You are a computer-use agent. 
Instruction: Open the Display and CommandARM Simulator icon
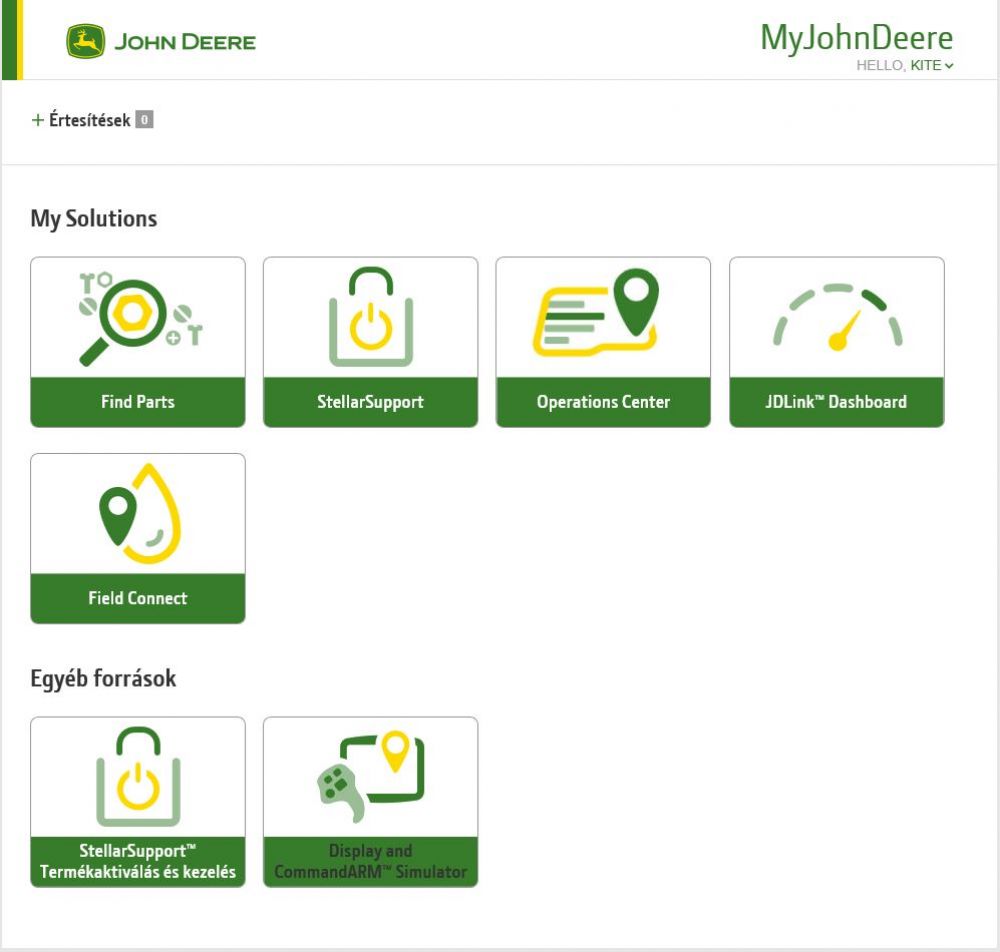click(371, 777)
